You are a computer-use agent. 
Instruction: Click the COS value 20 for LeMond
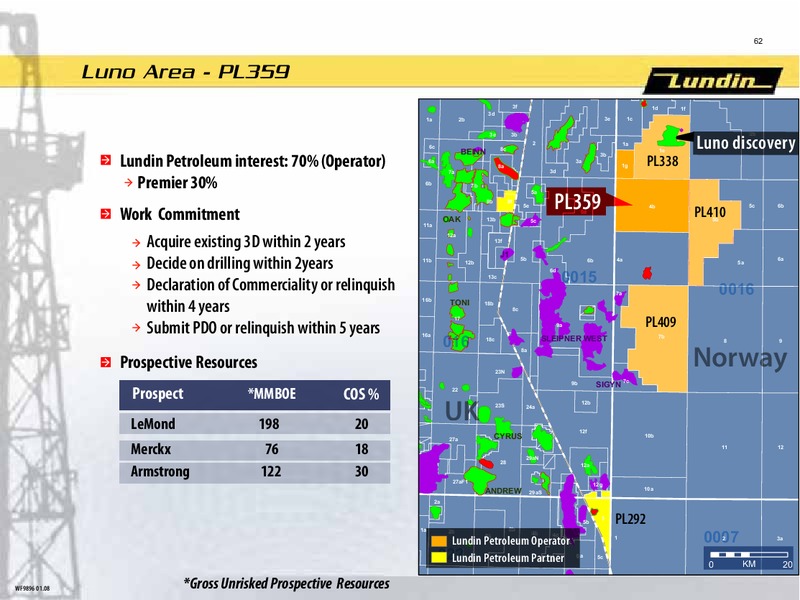[362, 424]
